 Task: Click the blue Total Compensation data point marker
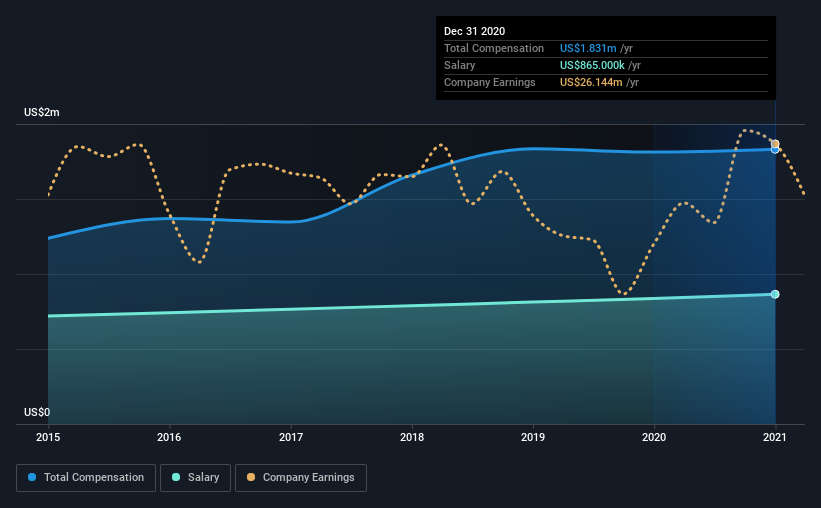coord(774,150)
